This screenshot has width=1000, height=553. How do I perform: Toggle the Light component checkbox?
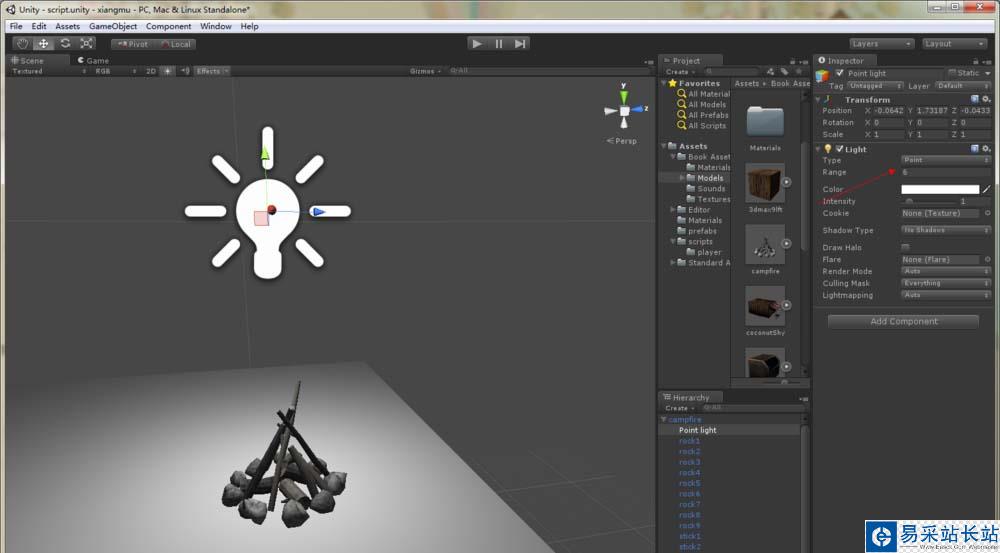click(839, 149)
